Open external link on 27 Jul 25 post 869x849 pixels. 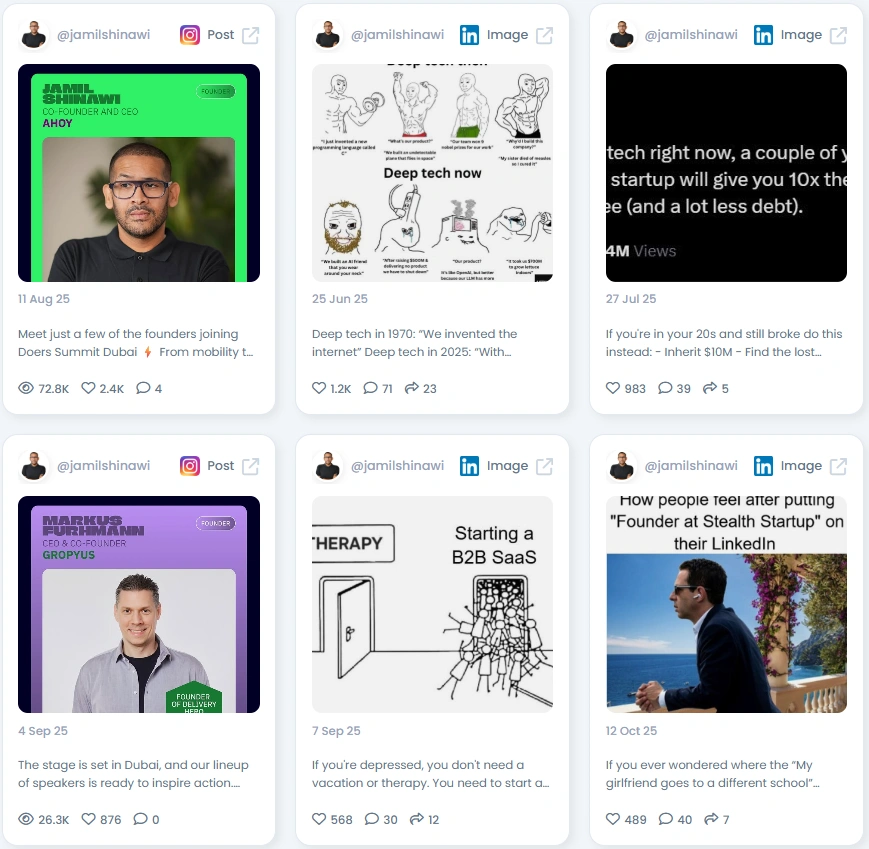838,35
